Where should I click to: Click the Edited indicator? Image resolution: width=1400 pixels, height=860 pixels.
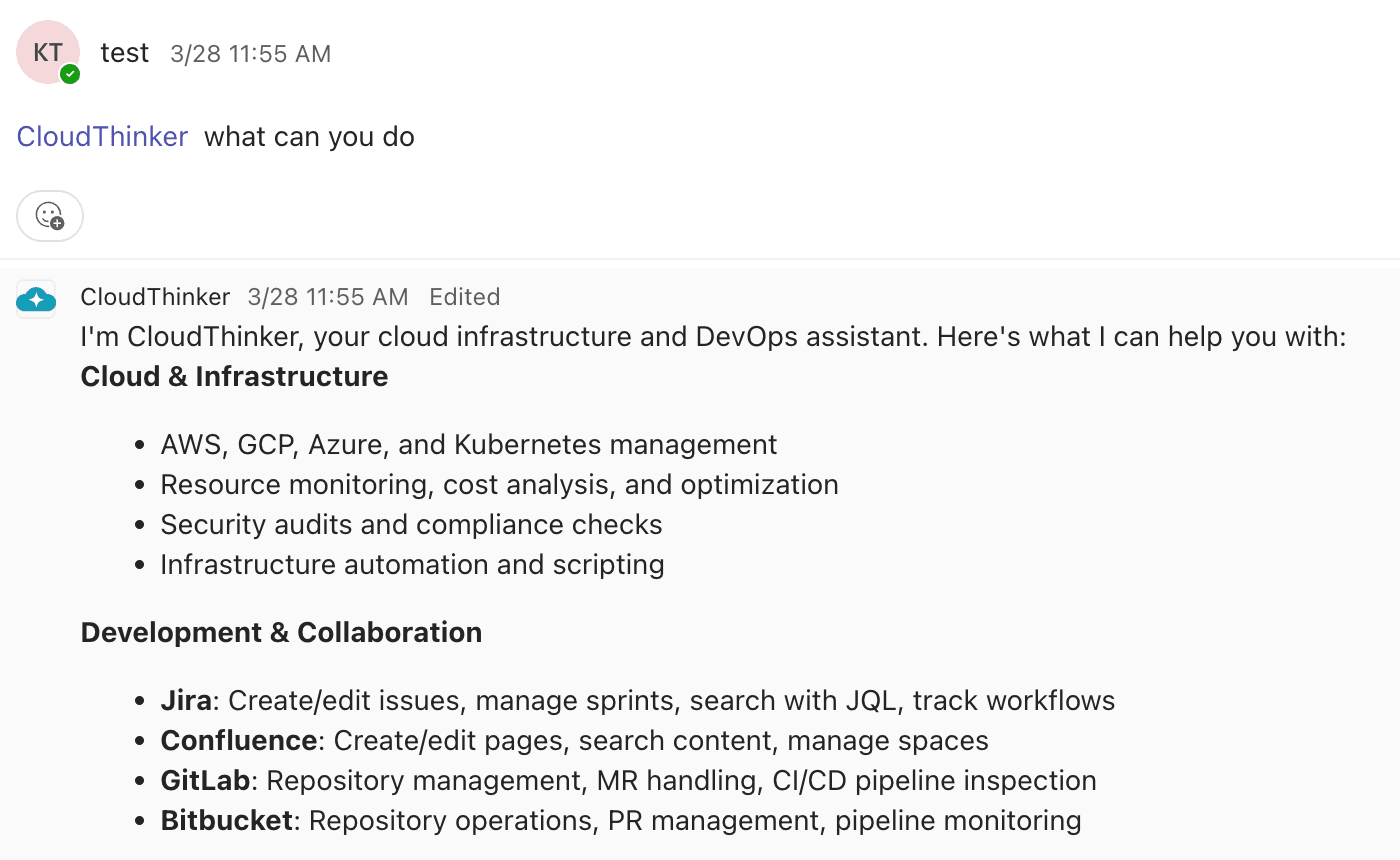pyautogui.click(x=464, y=296)
